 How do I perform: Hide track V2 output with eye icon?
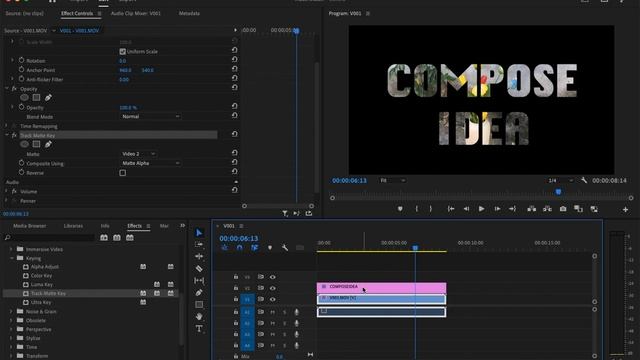(272, 288)
